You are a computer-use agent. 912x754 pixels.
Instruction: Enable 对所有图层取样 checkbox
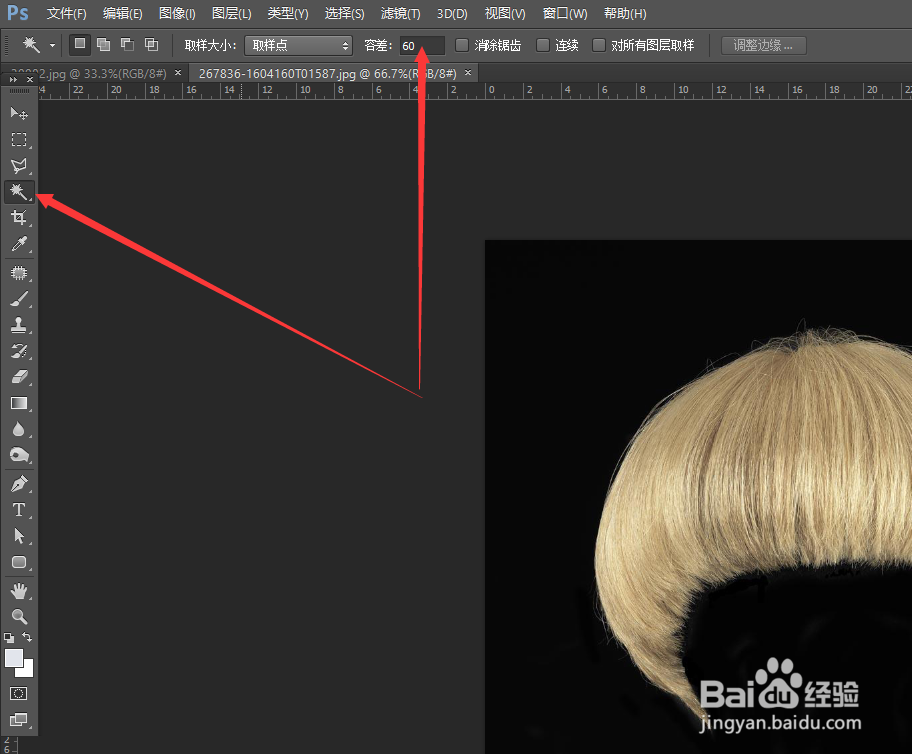(x=598, y=45)
